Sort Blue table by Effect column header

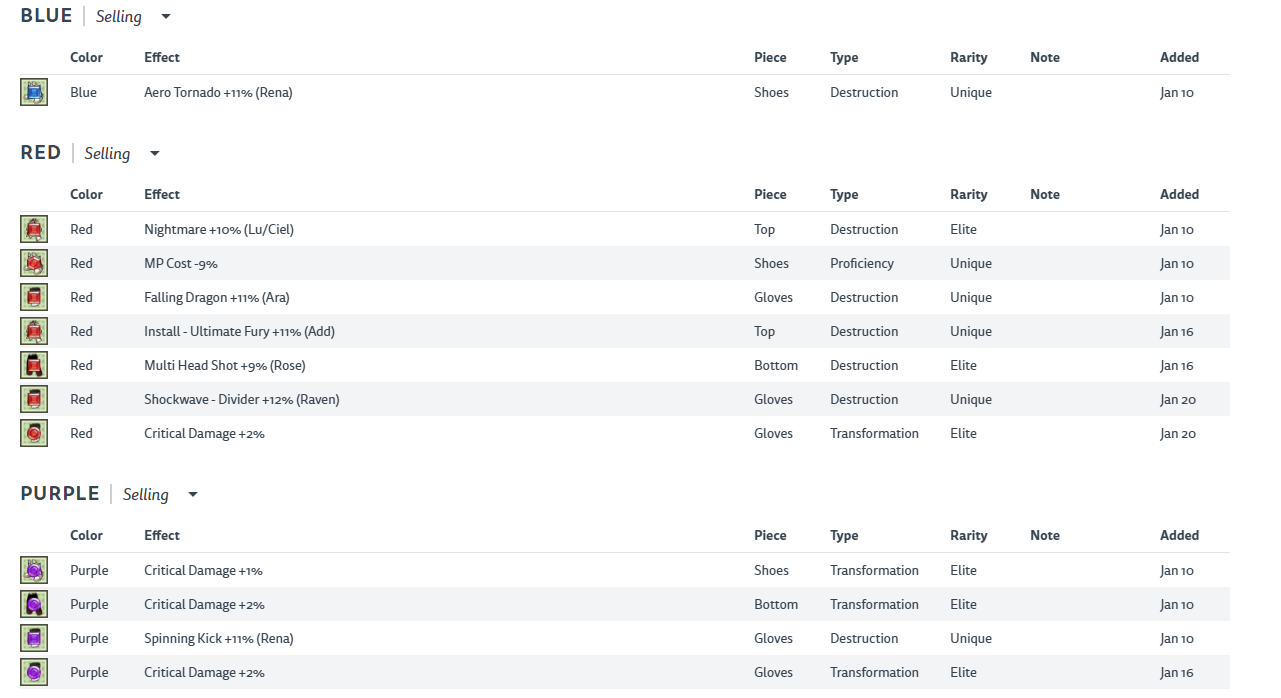point(162,58)
